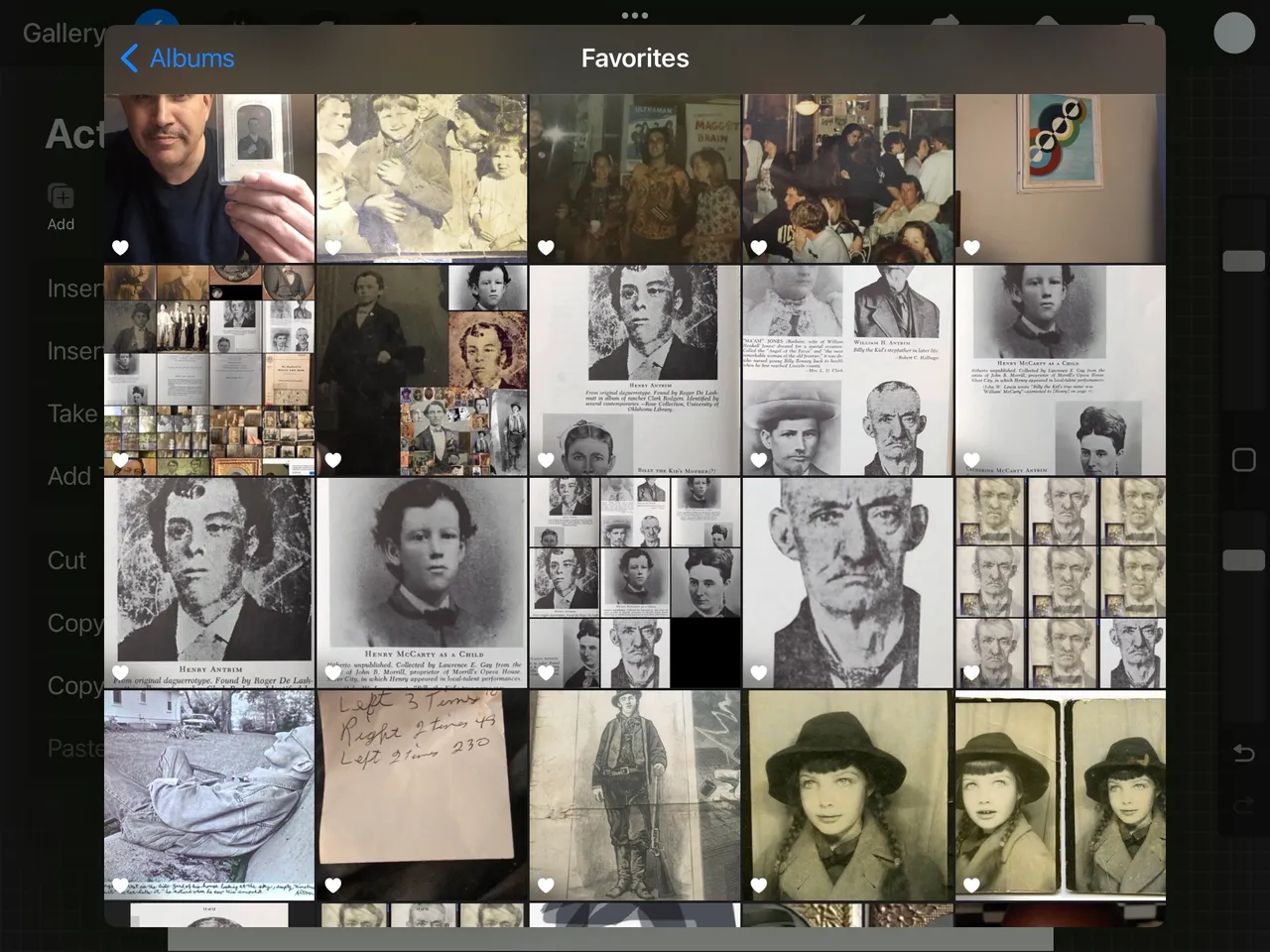1270x952 pixels.
Task: Select single close-up old man face
Action: (847, 583)
